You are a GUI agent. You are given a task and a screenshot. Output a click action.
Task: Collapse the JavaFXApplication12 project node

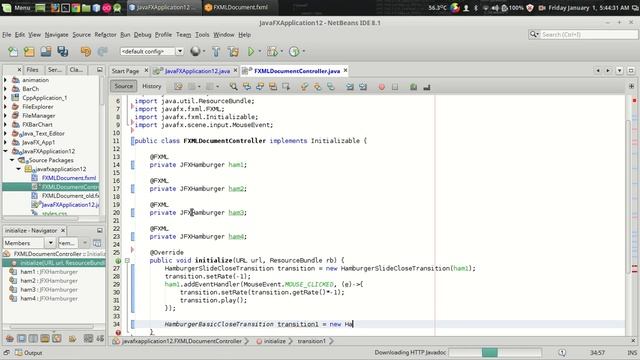(x=6, y=151)
